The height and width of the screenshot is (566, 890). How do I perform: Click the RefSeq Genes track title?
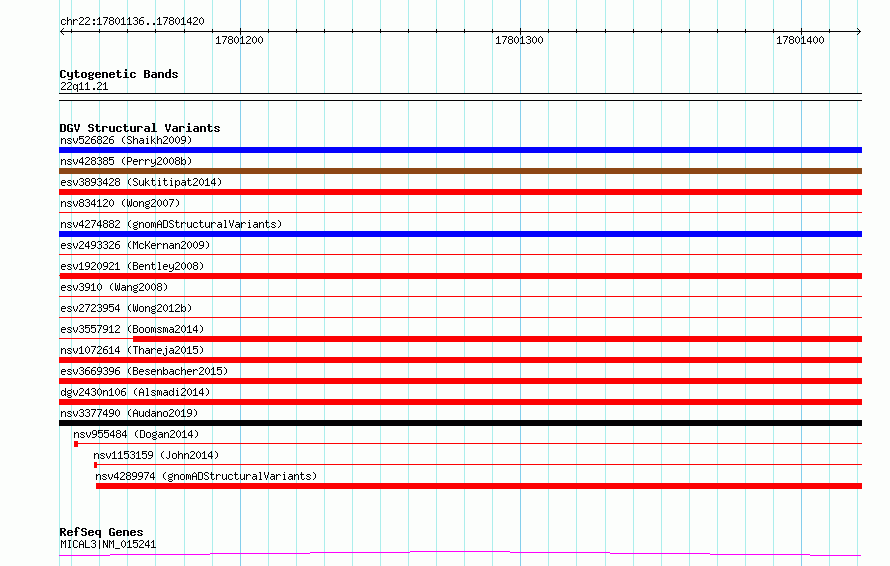(x=101, y=532)
